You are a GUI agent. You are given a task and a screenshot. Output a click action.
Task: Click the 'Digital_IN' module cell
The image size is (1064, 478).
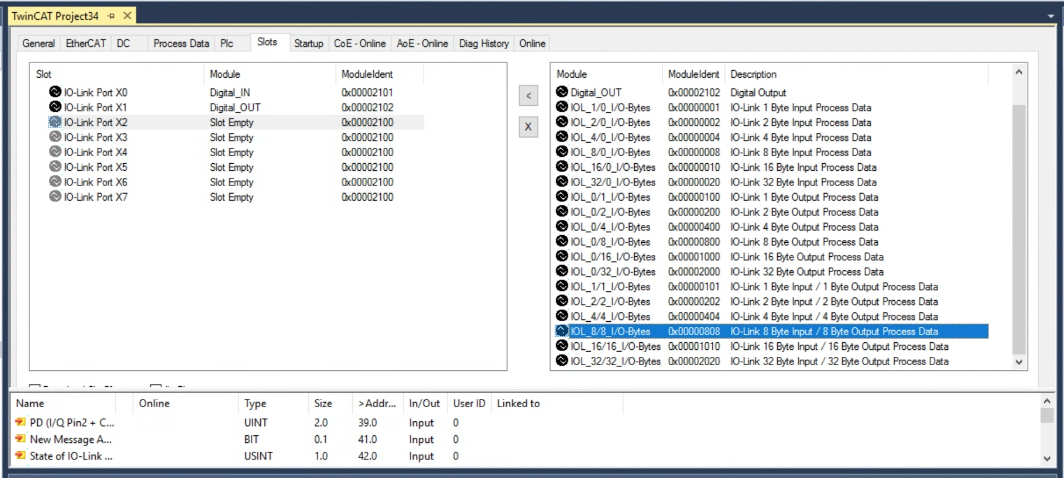(x=230, y=92)
